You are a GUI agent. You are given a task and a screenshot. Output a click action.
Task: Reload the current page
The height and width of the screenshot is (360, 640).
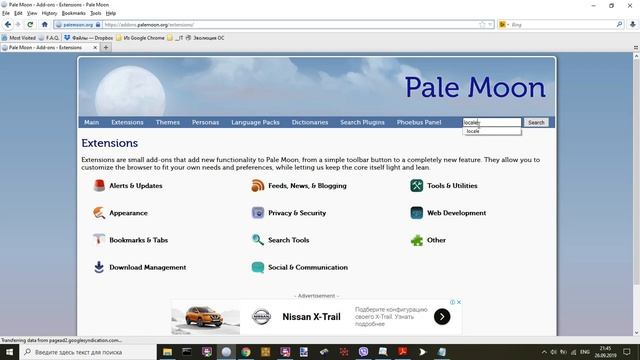[x=30, y=24]
